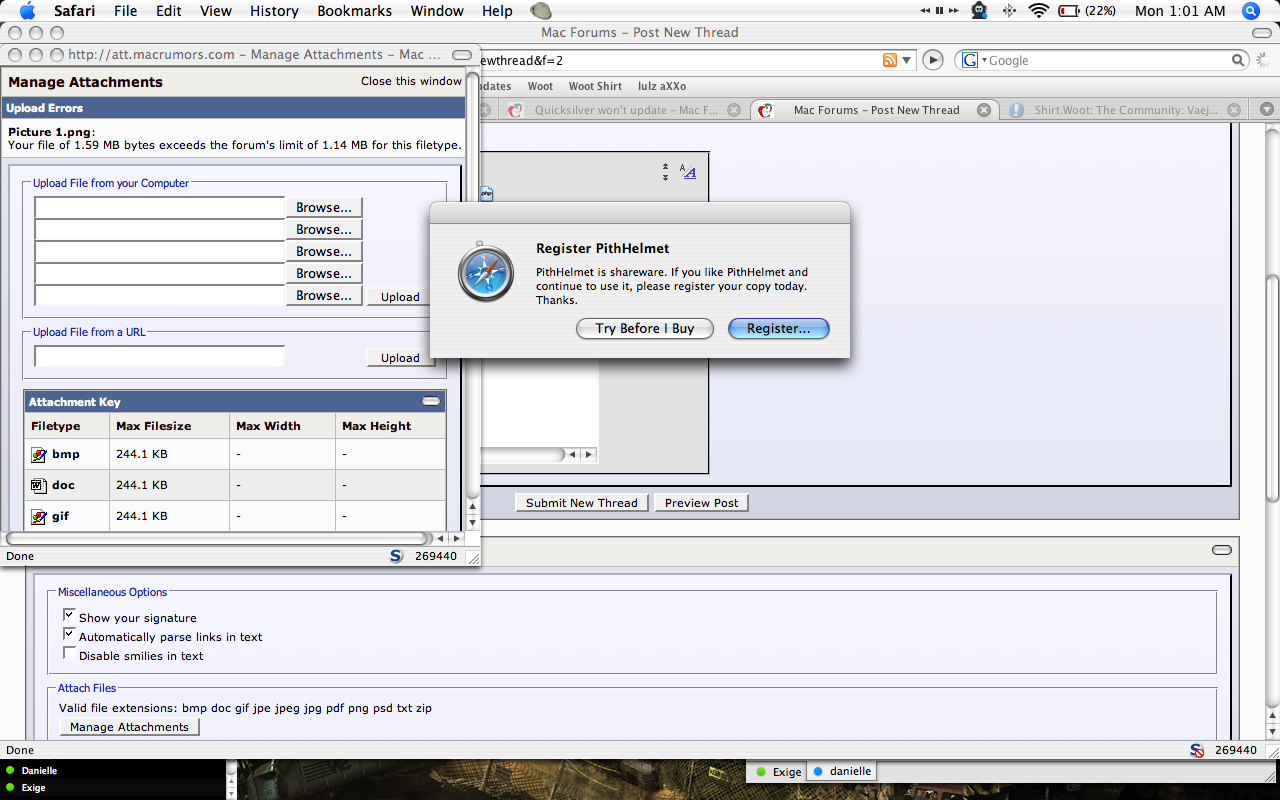The width and height of the screenshot is (1280, 800).
Task: Collapse the Additional Options section in main window
Action: pos(1221,550)
